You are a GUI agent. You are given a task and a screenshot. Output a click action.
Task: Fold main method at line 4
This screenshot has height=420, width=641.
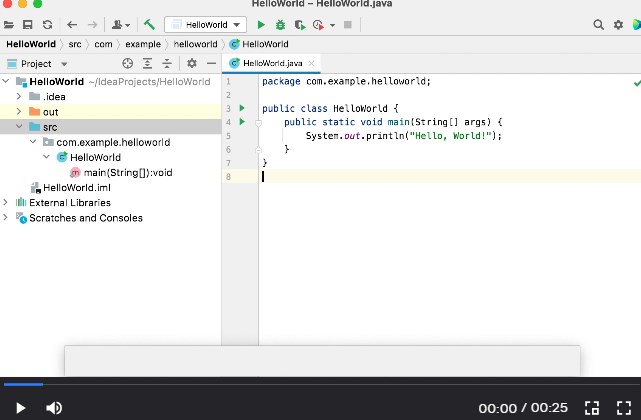click(258, 122)
